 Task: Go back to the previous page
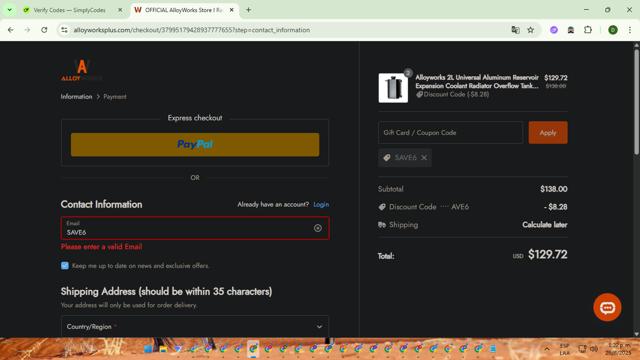click(11, 30)
